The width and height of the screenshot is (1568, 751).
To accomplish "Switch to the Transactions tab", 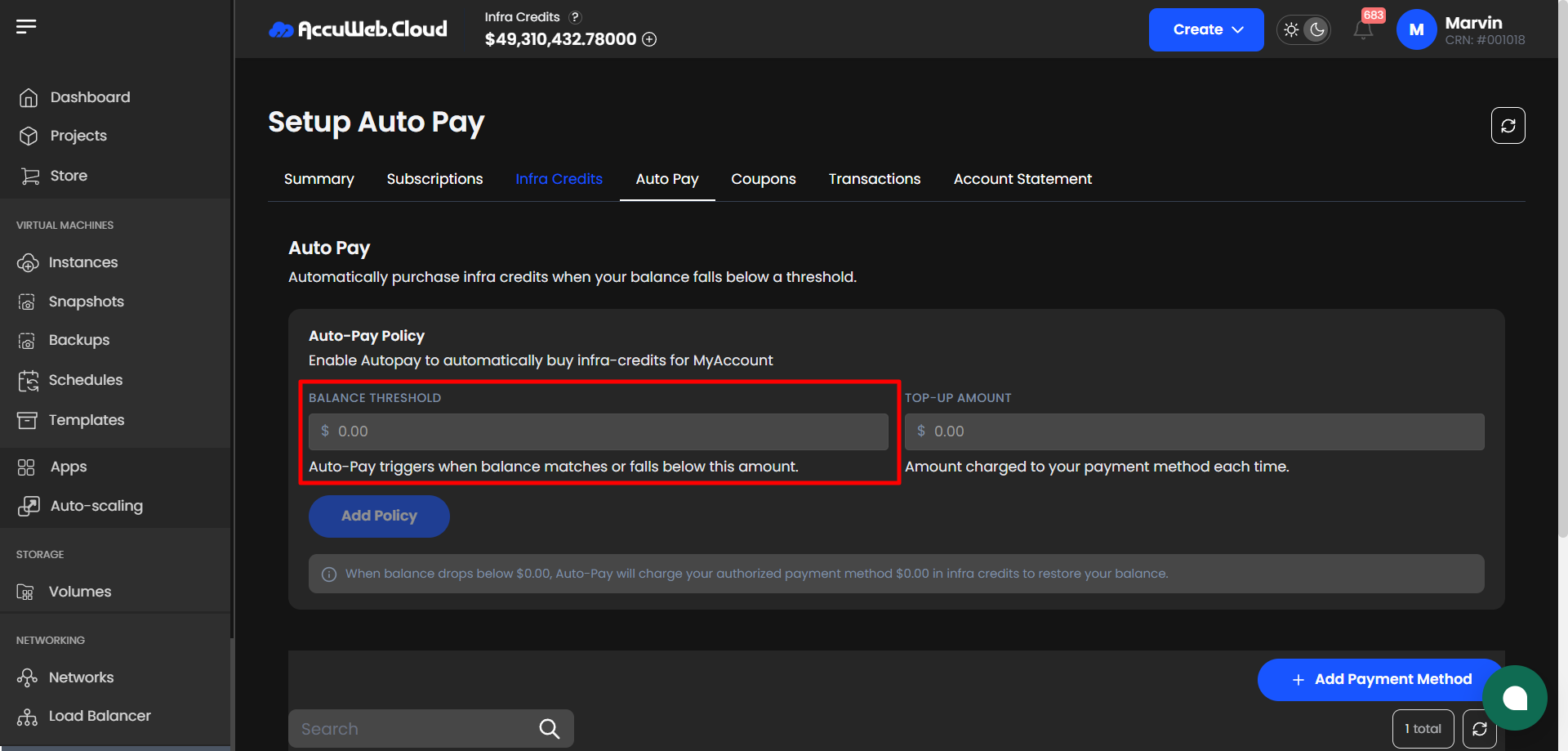I will tap(875, 179).
